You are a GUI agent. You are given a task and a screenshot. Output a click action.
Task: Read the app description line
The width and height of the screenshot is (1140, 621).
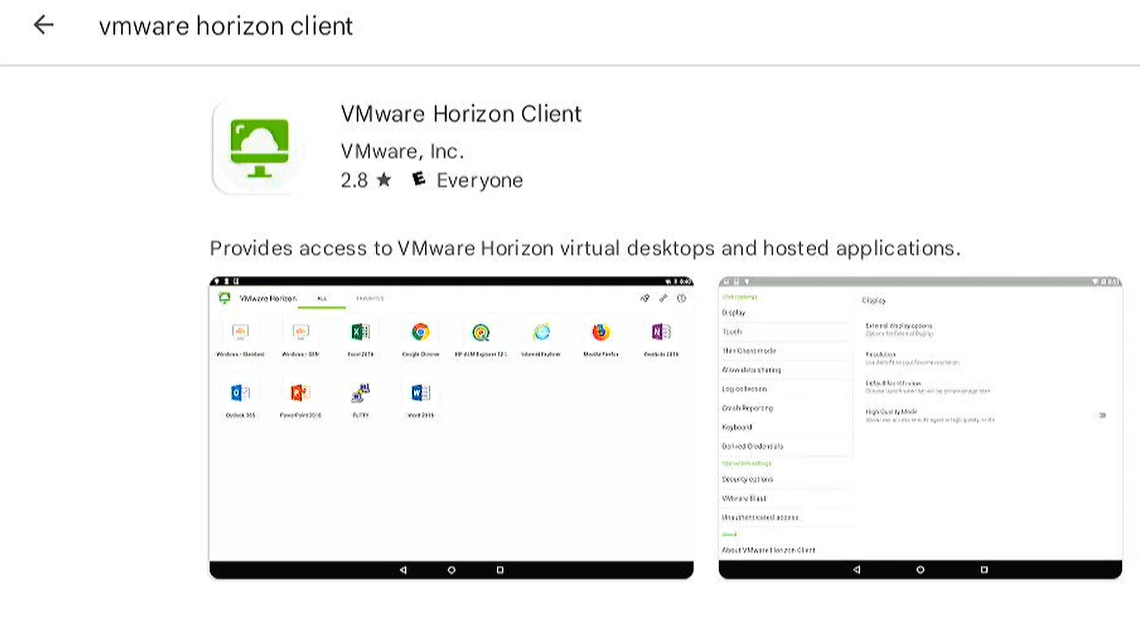(585, 249)
